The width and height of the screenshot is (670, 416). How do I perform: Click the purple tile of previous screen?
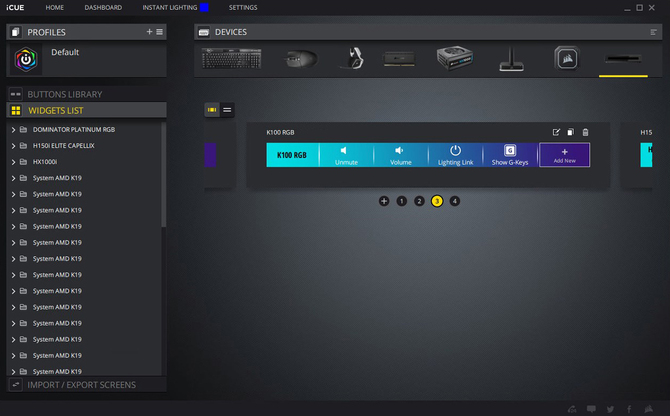coord(210,155)
